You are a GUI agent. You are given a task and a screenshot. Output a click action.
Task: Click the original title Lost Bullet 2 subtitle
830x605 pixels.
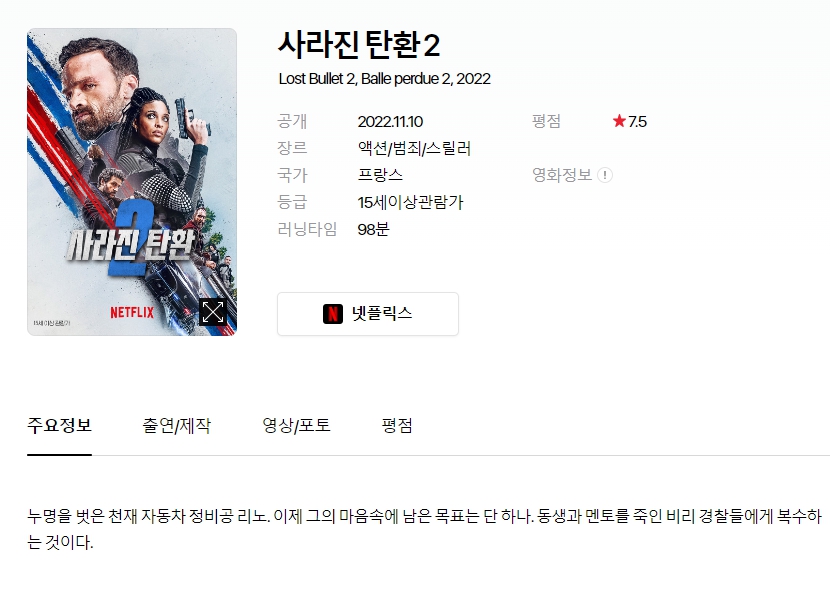pos(384,79)
